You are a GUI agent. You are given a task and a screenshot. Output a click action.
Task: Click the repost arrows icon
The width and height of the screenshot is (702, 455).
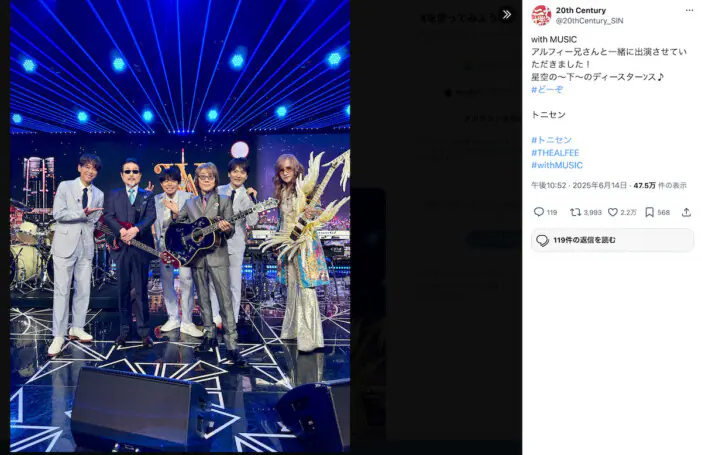575,212
